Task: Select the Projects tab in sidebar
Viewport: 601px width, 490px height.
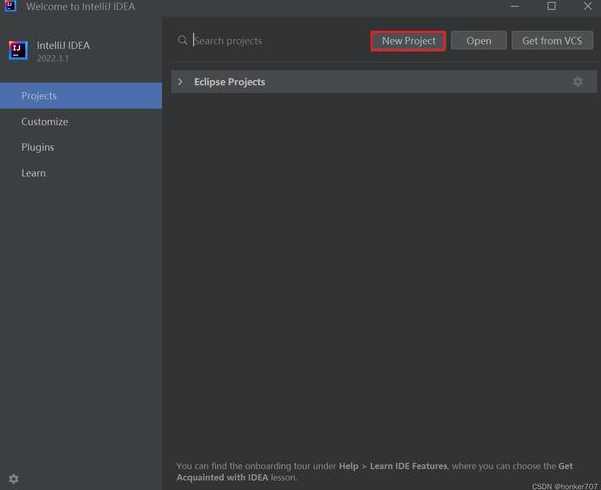Action: coord(81,95)
